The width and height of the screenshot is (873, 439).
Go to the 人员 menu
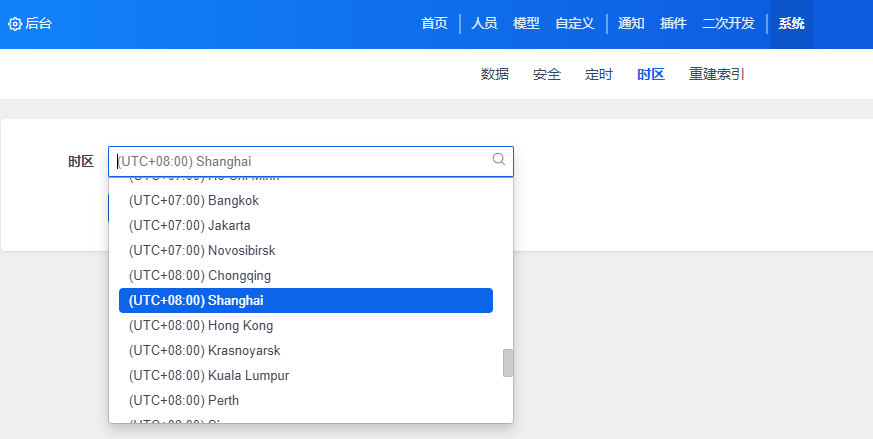[484, 24]
